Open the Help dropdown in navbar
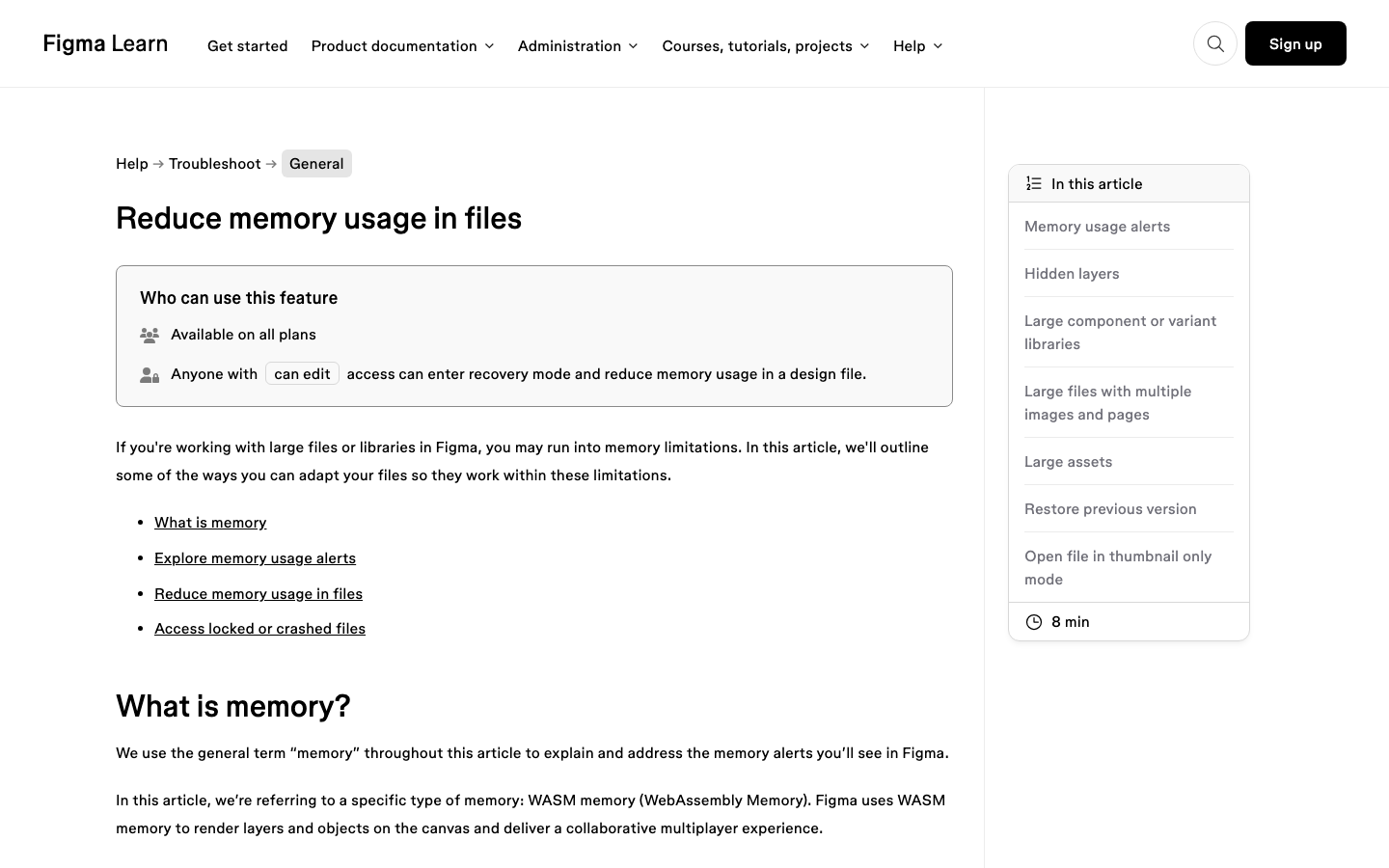 [x=917, y=45]
